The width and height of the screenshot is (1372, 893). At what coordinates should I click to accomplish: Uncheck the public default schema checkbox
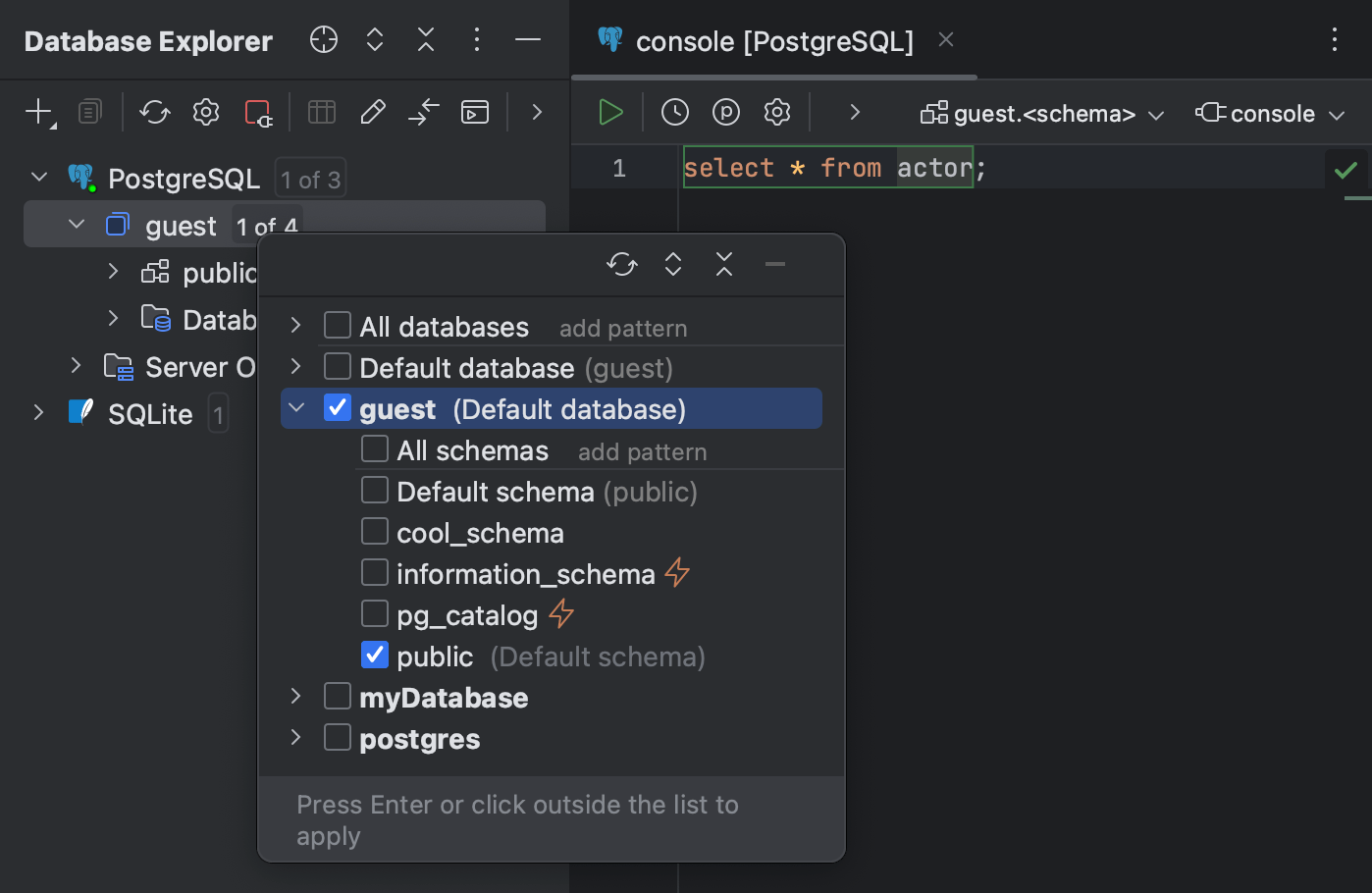374,655
